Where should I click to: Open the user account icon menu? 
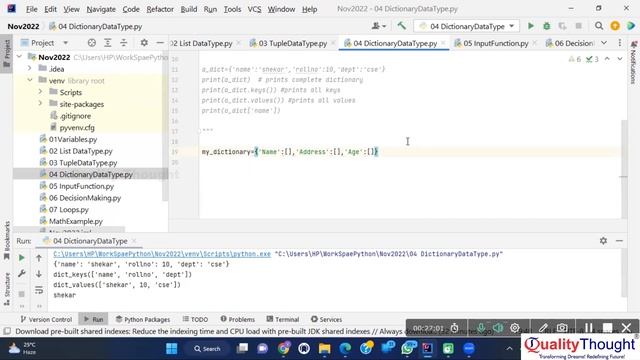point(378,26)
